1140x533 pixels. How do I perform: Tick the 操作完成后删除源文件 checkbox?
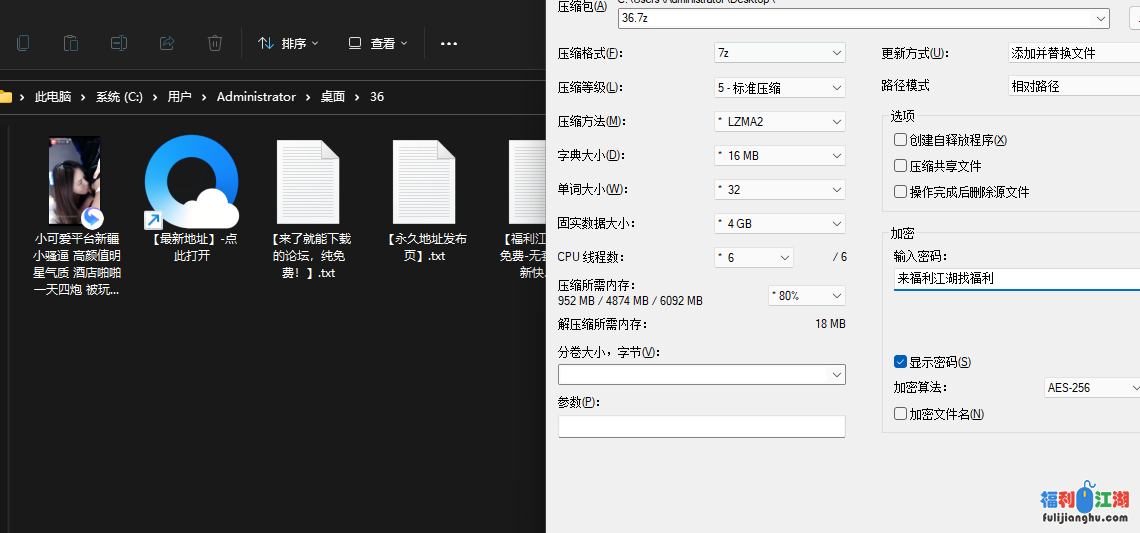tap(901, 192)
